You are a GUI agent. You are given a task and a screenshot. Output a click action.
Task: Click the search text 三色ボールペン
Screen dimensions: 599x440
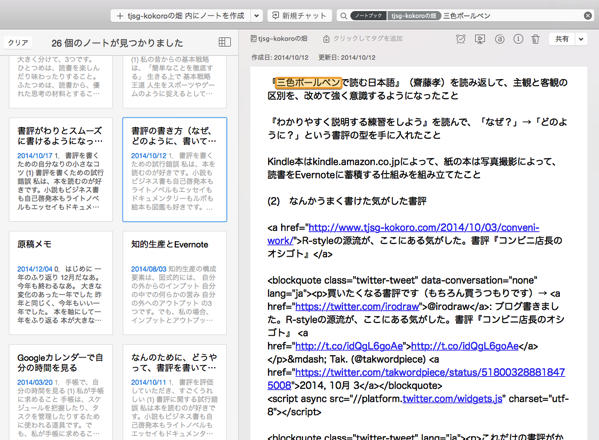click(466, 16)
